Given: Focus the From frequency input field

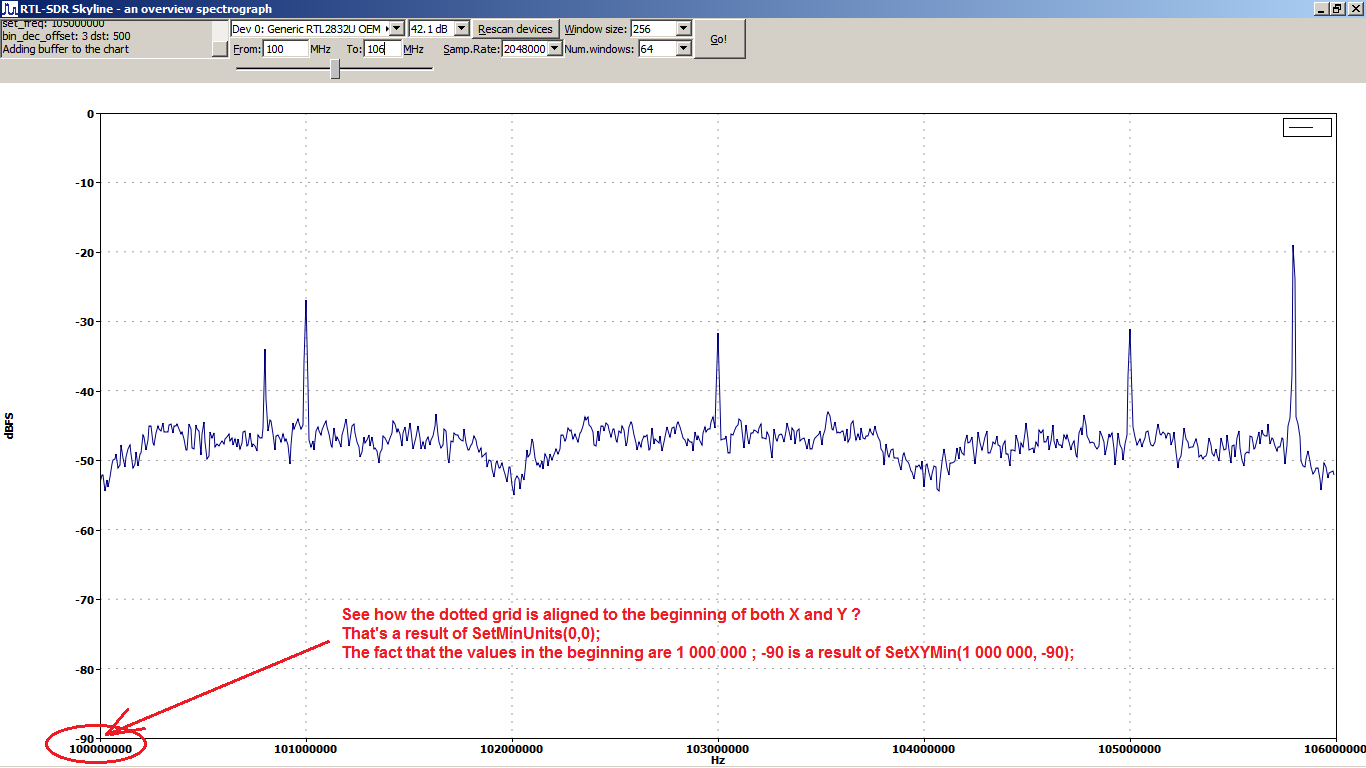Looking at the screenshot, I should click(286, 48).
